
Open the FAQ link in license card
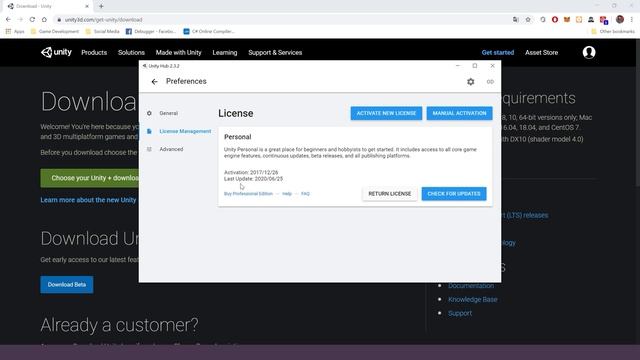click(x=305, y=193)
